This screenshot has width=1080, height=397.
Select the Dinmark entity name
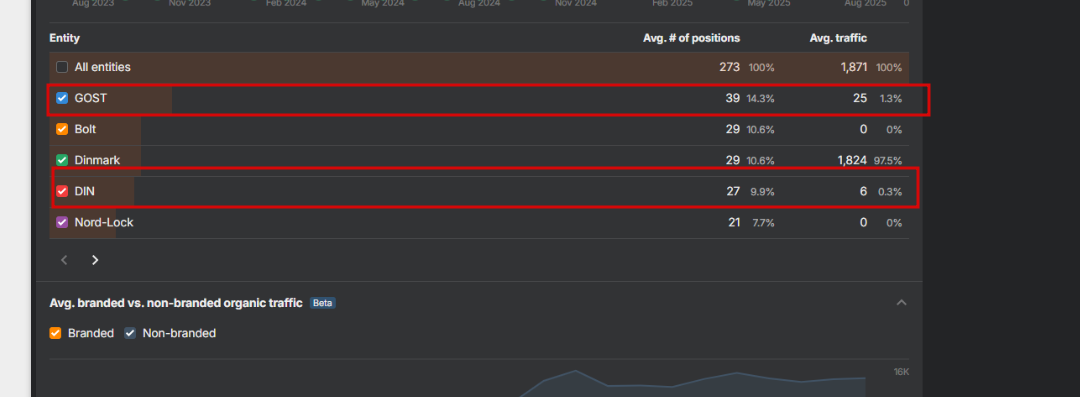coord(97,161)
